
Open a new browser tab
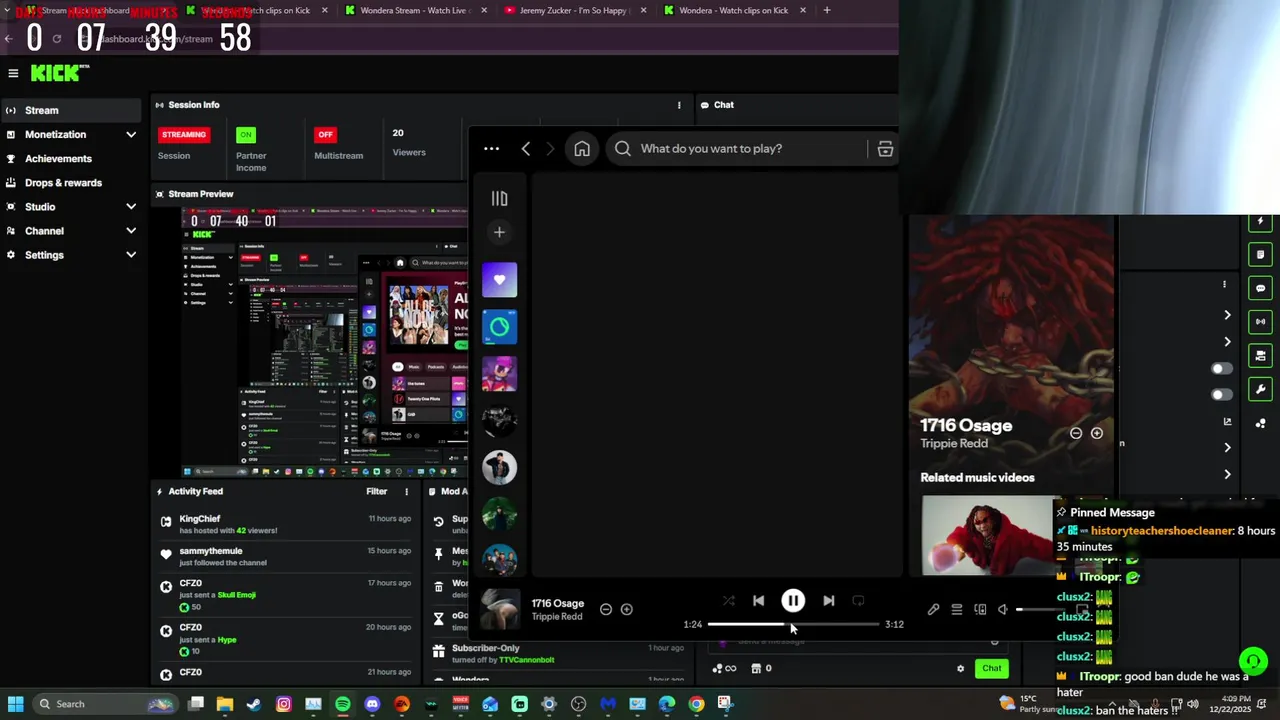click(826, 10)
